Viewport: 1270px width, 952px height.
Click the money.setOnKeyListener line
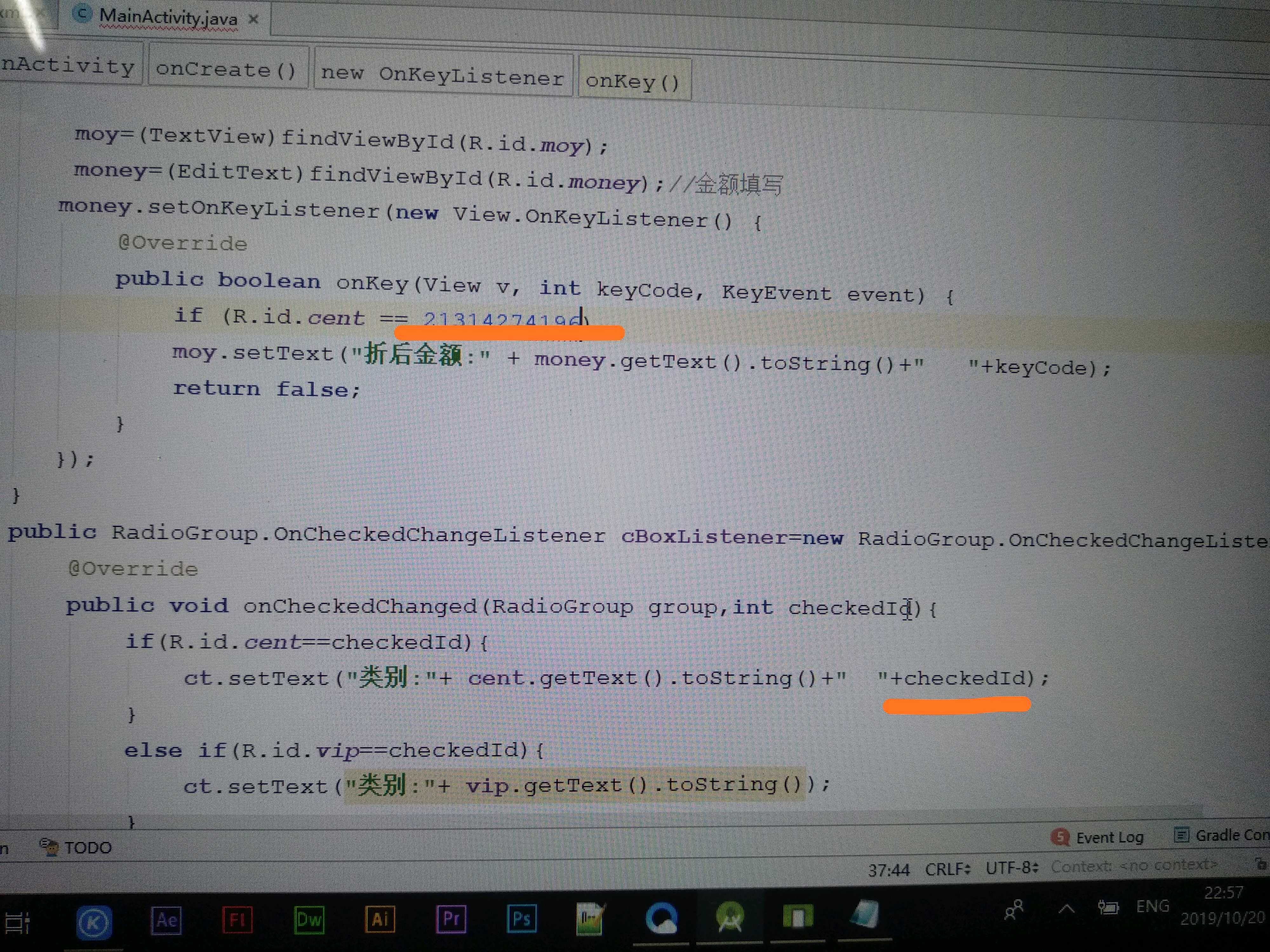click(410, 214)
